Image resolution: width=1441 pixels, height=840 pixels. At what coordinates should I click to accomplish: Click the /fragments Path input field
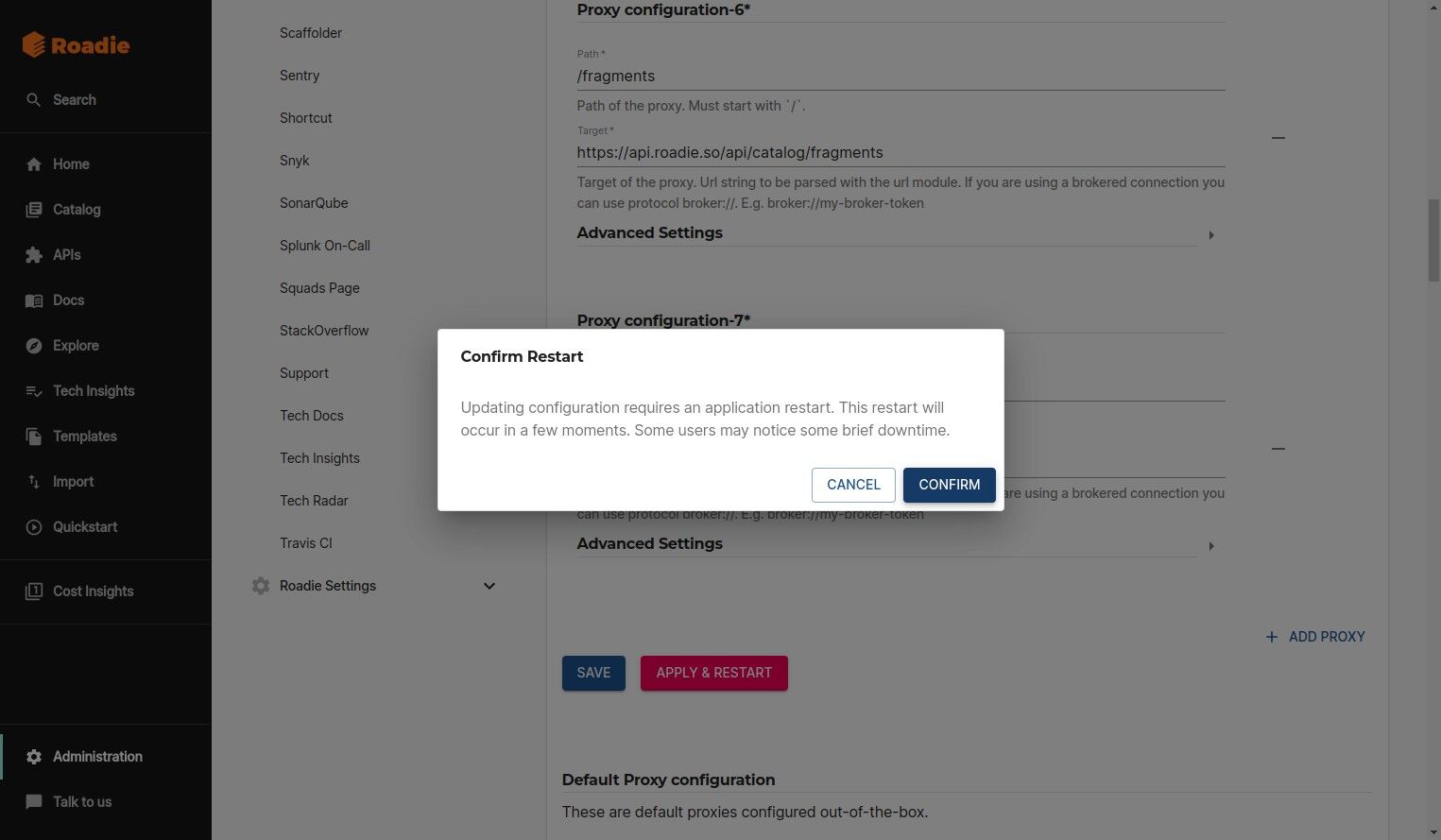901,76
